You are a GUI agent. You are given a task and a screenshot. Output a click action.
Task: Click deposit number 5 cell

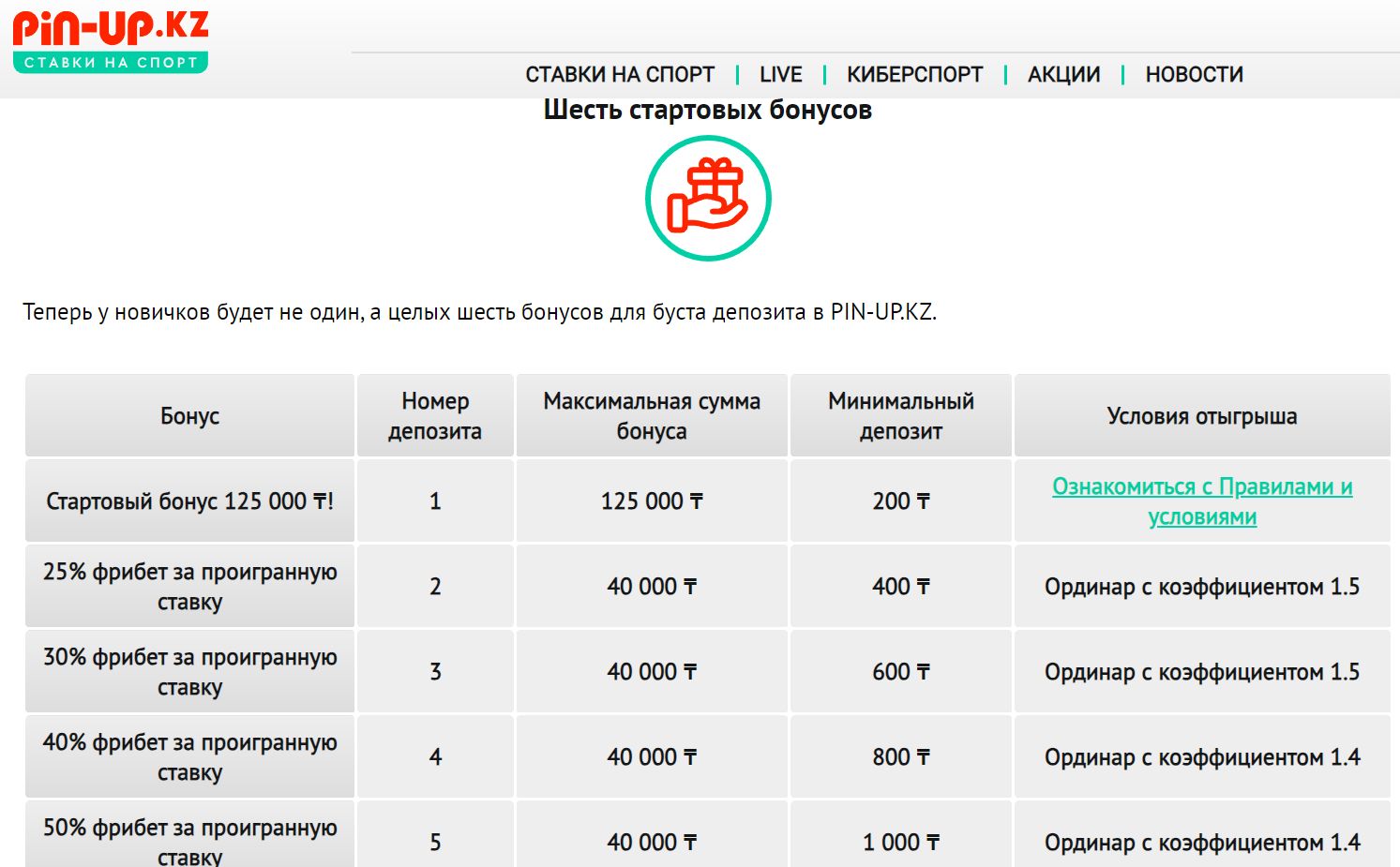[x=435, y=834]
